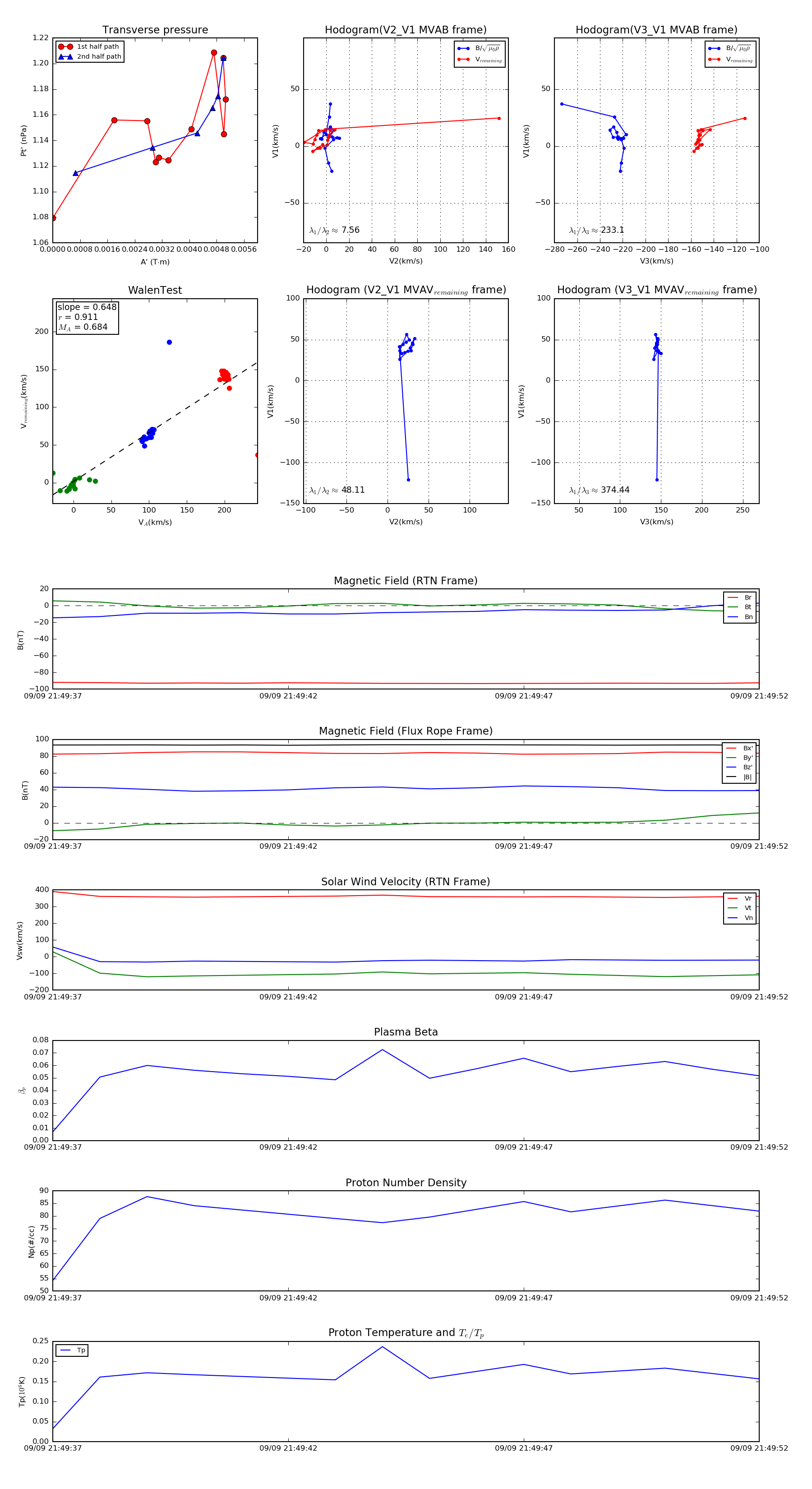Click the "Bn" legend entry
Viewport: 812px width, 1489px height.
[x=740, y=617]
